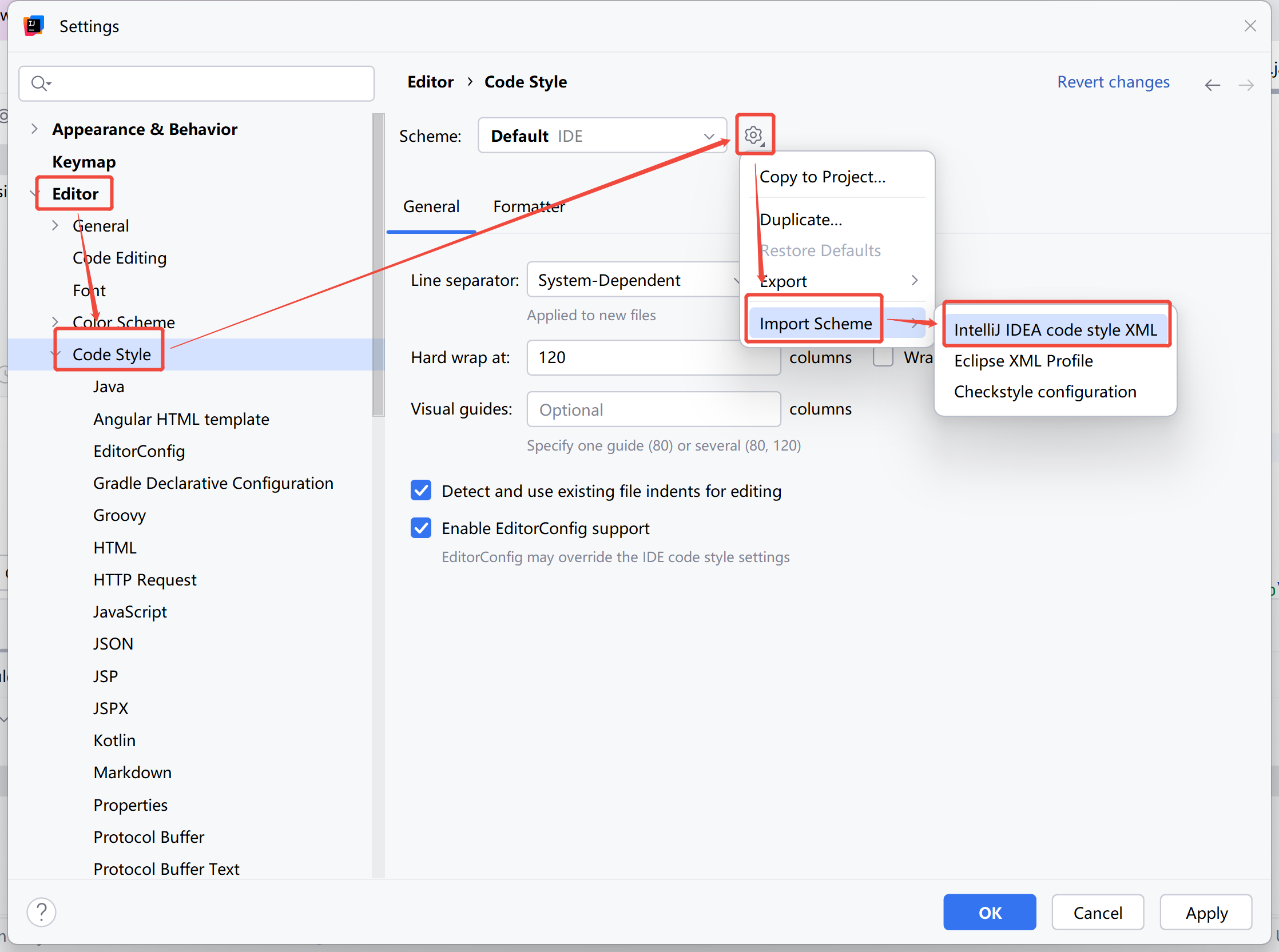
Task: Toggle the Wrap on typing checkbox
Action: 883,357
